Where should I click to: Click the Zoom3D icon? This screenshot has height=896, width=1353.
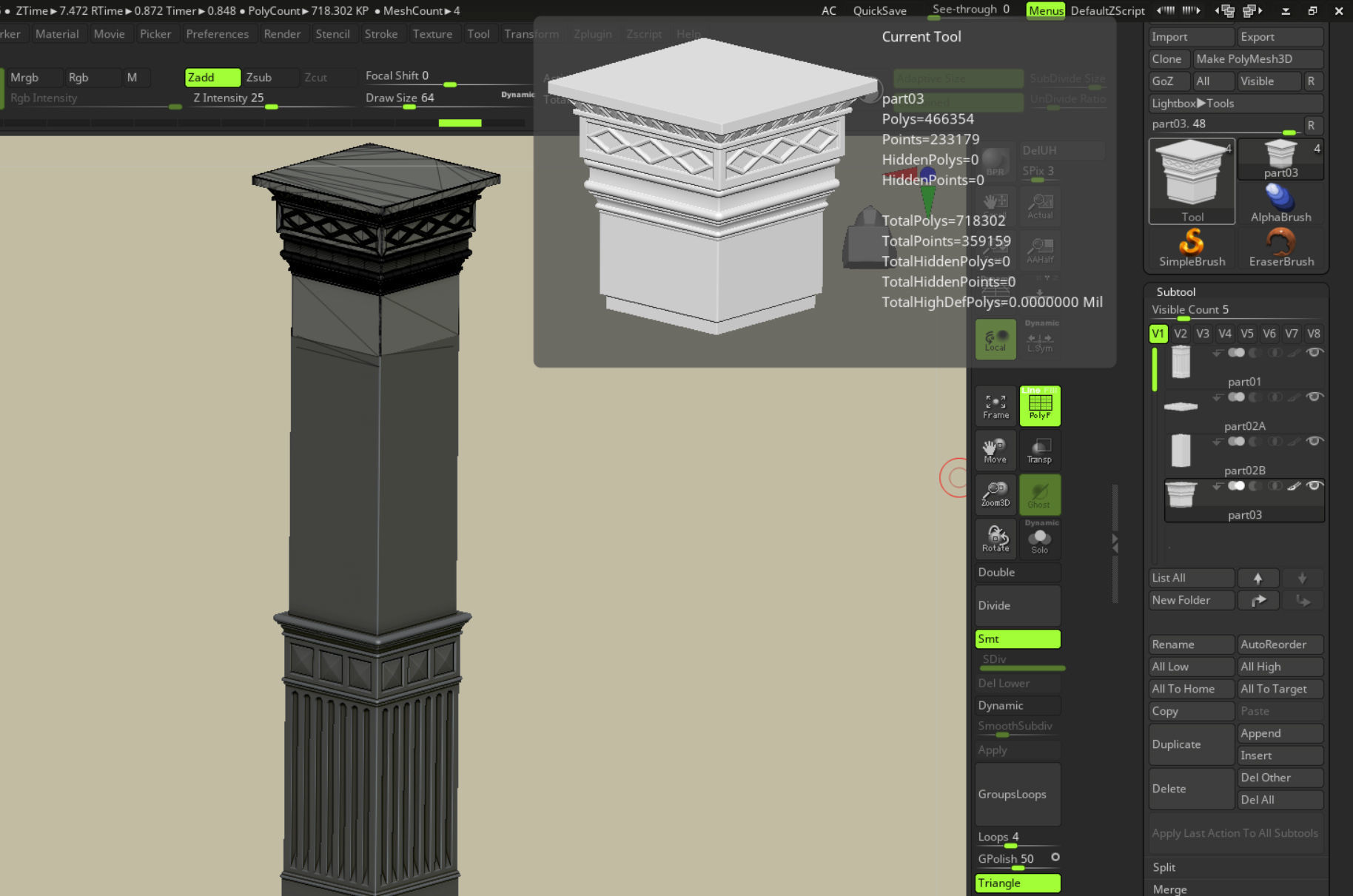996,494
